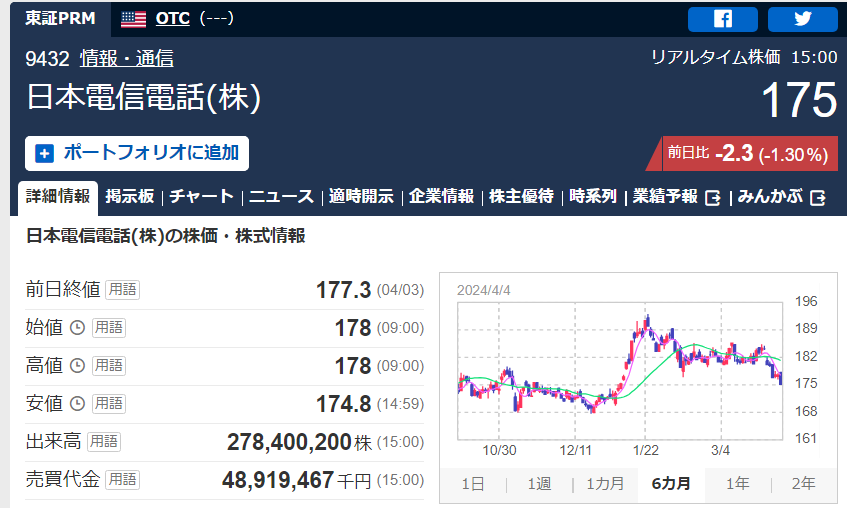Screen dimensions: 847x508
Task: Click the external link icon after 業績予報
Action: pyautogui.click(x=713, y=198)
